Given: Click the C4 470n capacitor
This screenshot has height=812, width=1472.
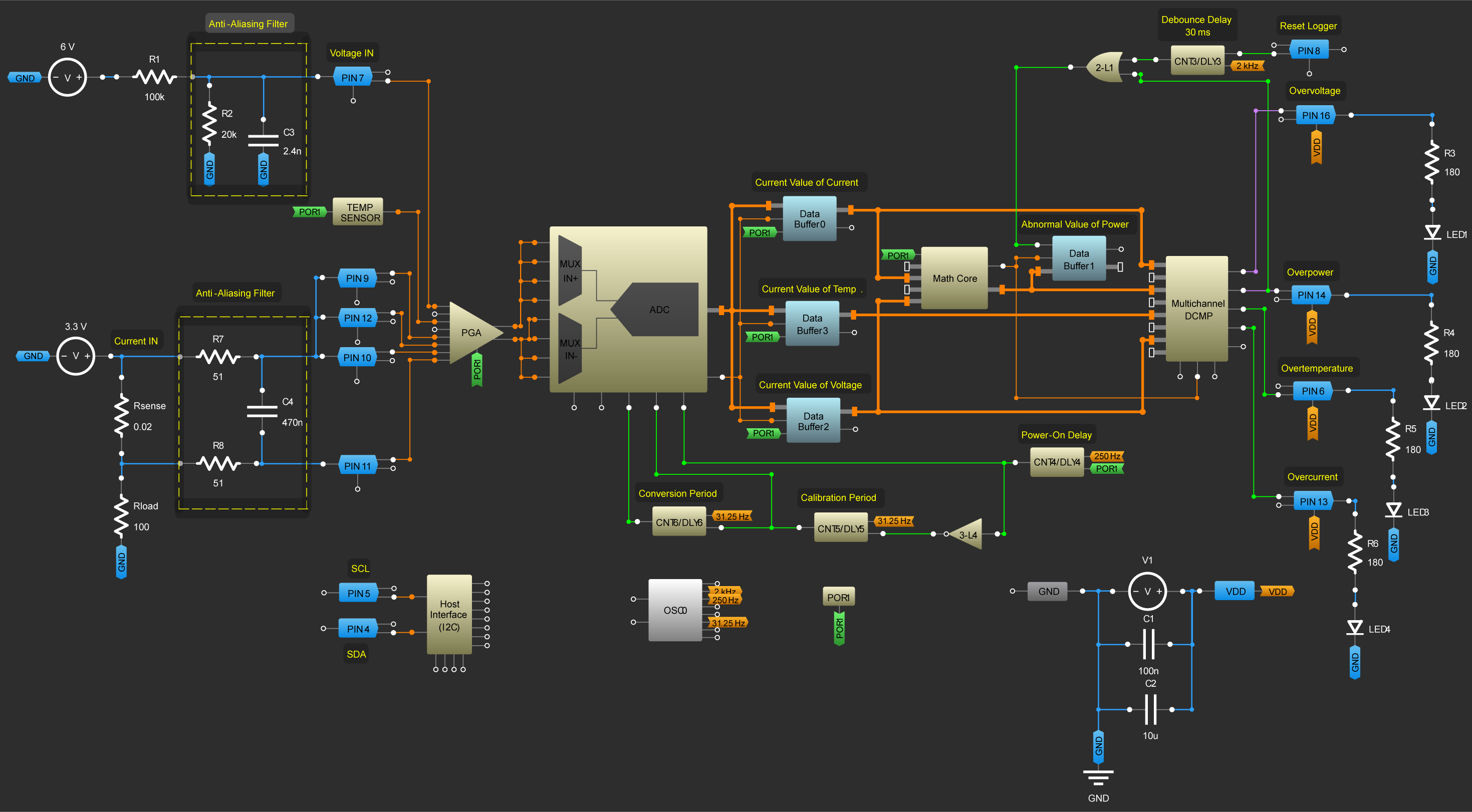Looking at the screenshot, I should point(262,411).
